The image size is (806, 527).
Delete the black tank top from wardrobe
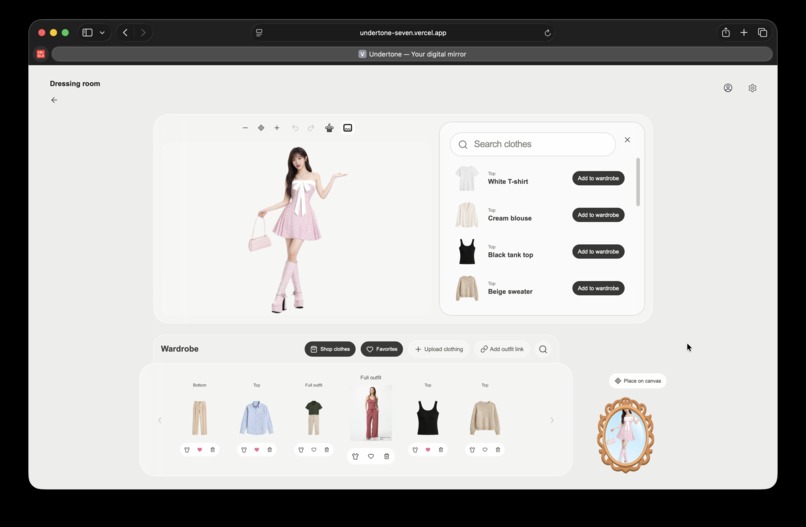[441, 450]
